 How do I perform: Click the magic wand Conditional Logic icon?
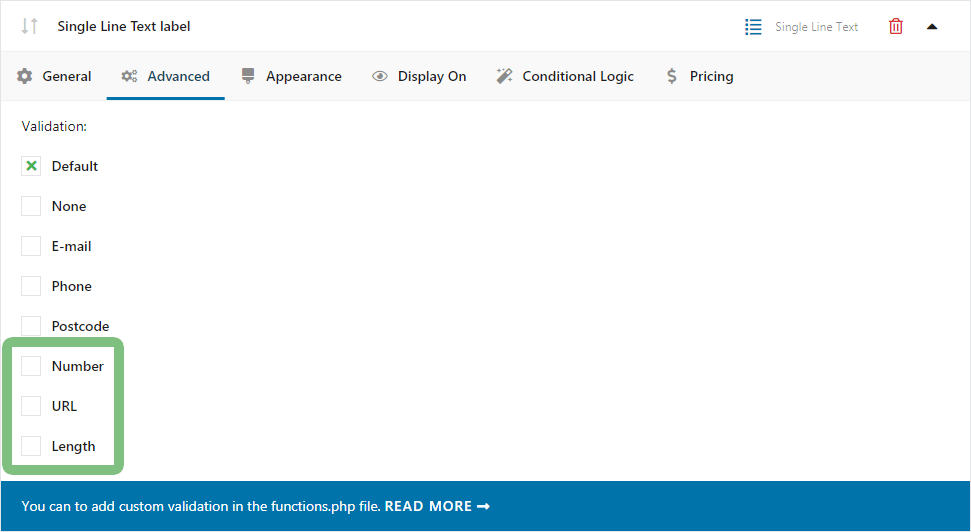(x=505, y=76)
